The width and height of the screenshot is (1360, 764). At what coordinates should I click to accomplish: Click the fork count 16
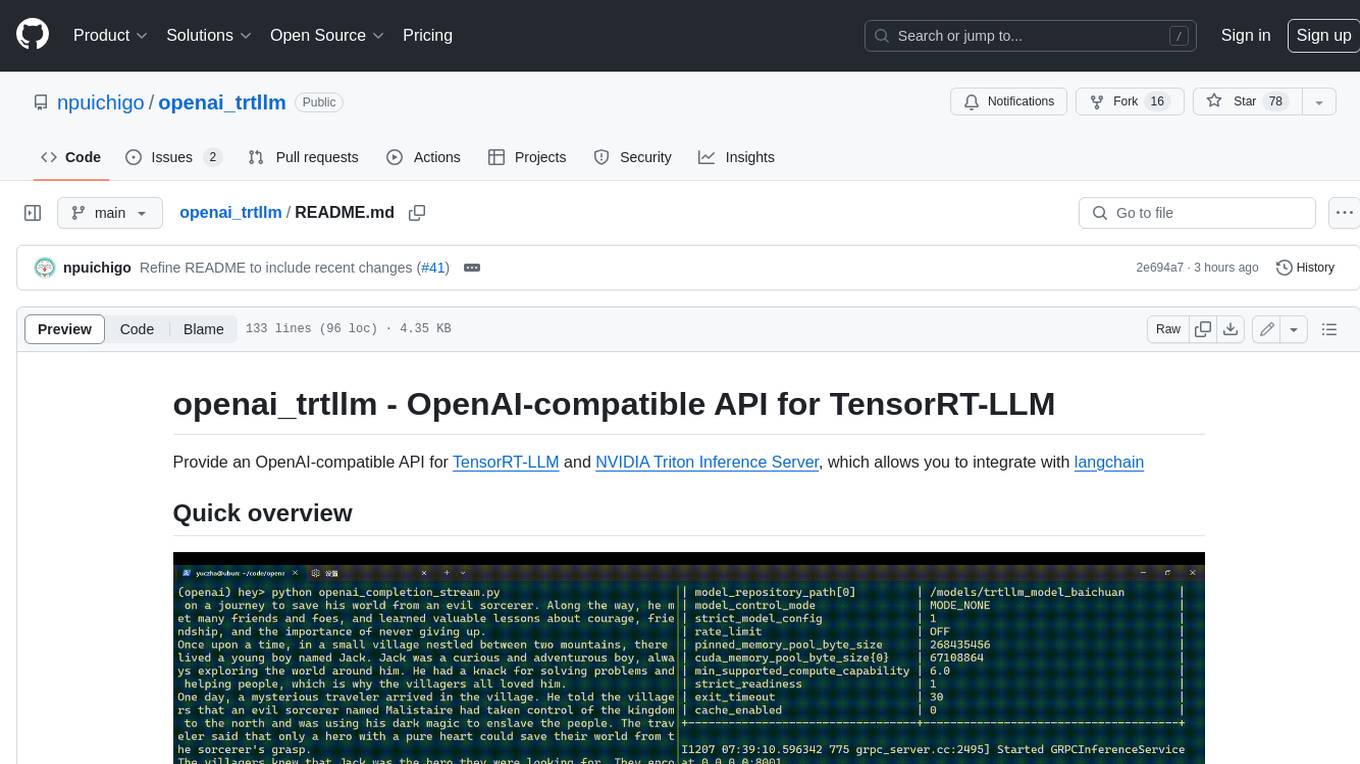(1157, 102)
